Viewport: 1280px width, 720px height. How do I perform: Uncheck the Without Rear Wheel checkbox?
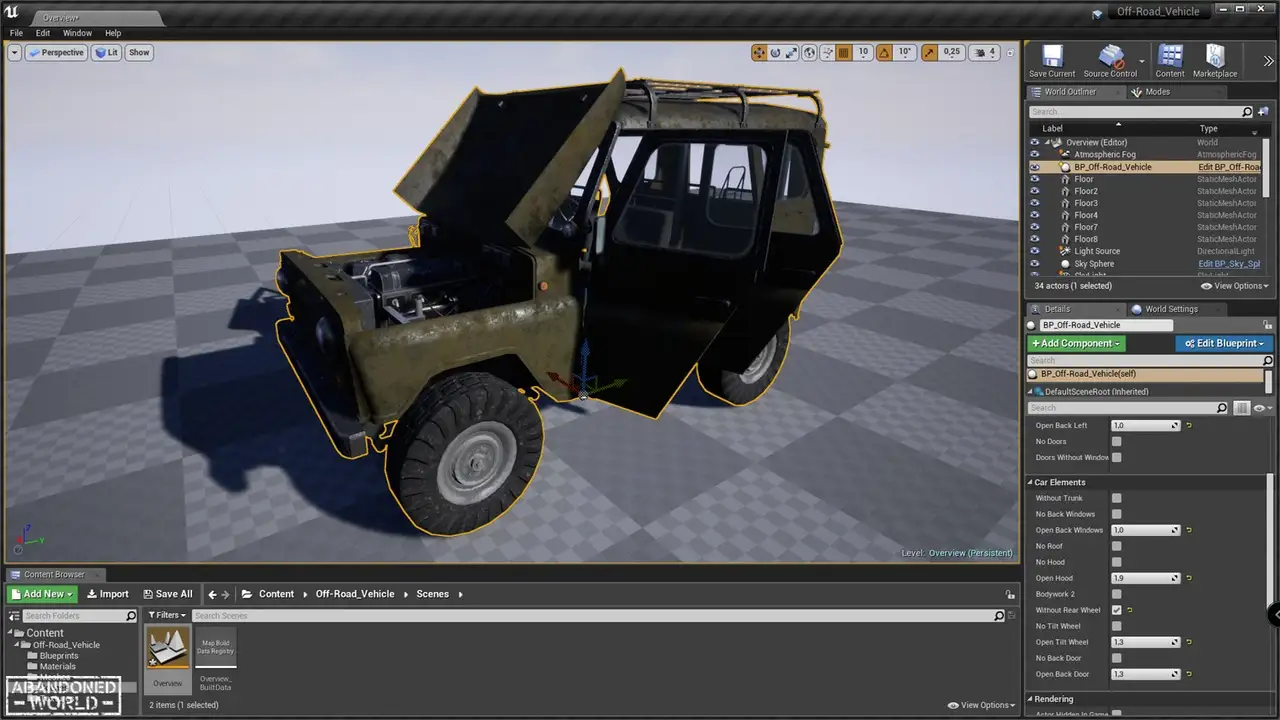point(1116,610)
